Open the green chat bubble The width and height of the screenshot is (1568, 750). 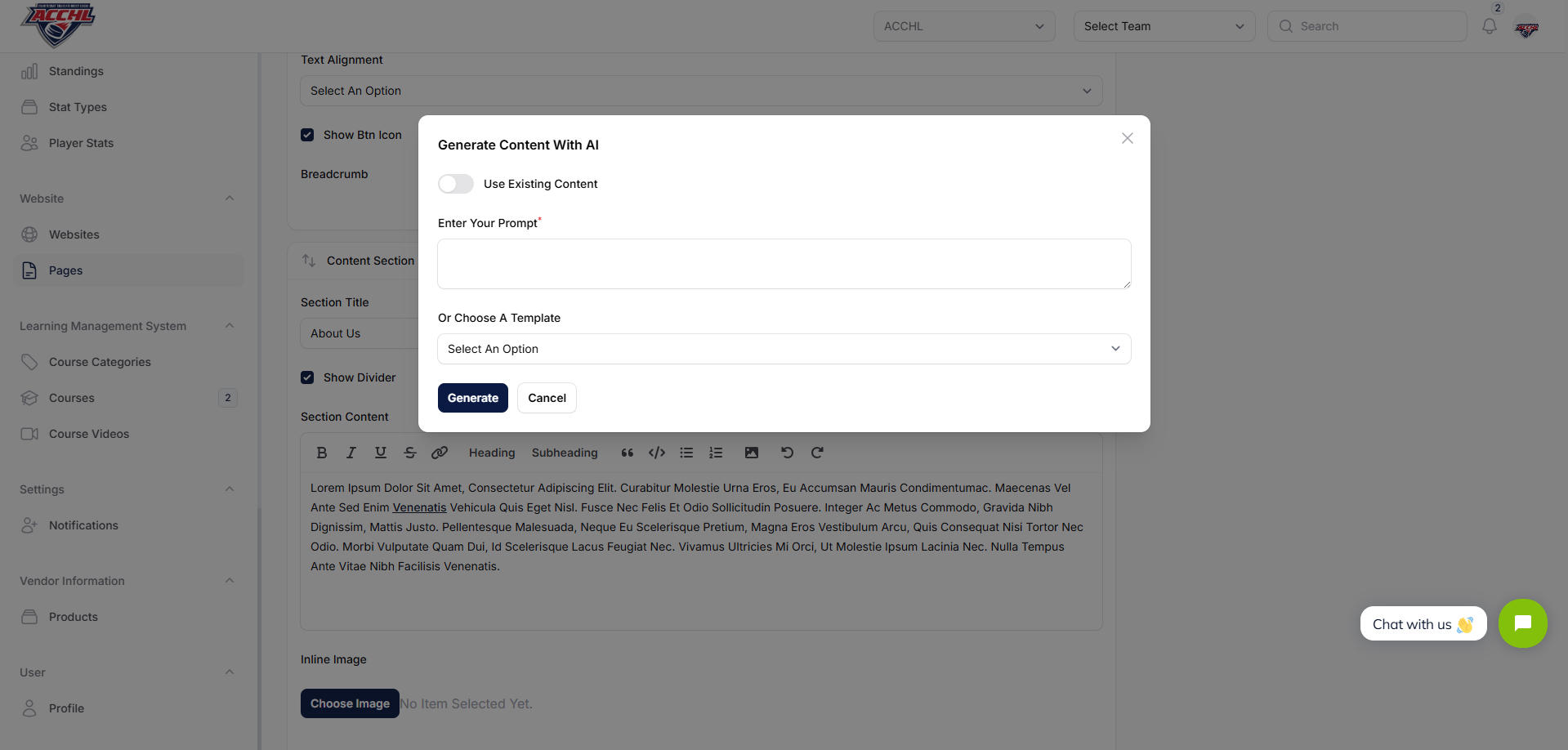point(1522,623)
